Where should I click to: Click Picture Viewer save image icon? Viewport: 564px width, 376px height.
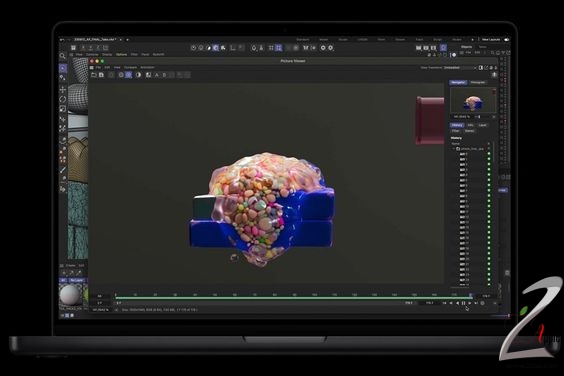coord(101,75)
